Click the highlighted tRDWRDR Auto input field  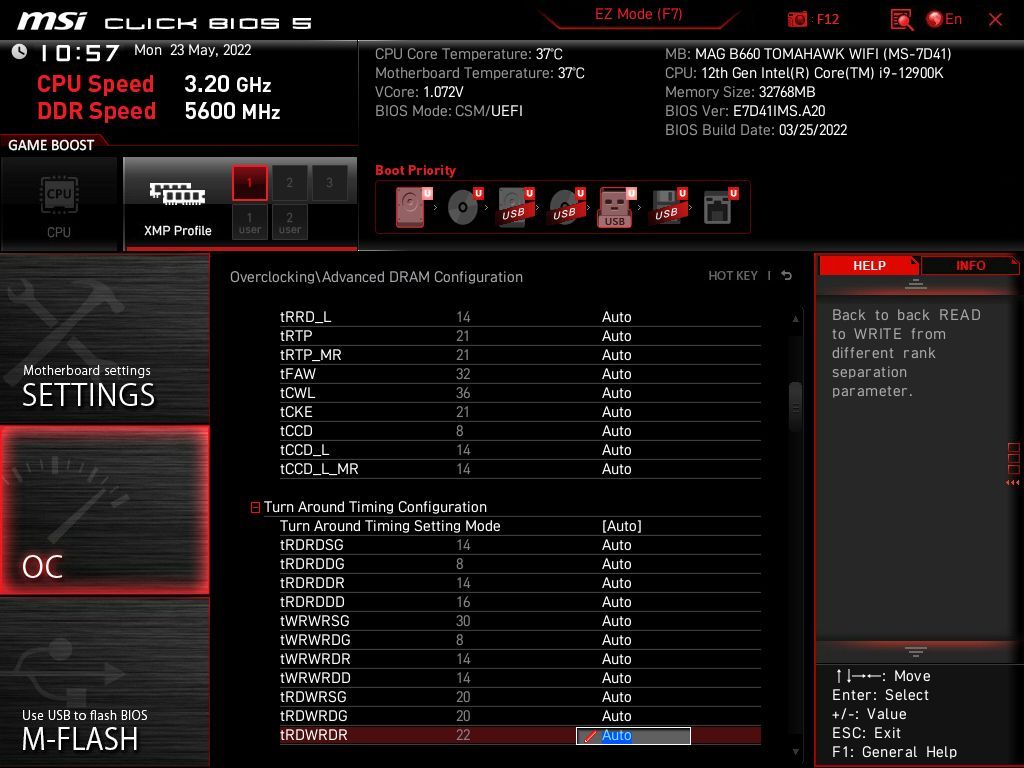point(633,735)
